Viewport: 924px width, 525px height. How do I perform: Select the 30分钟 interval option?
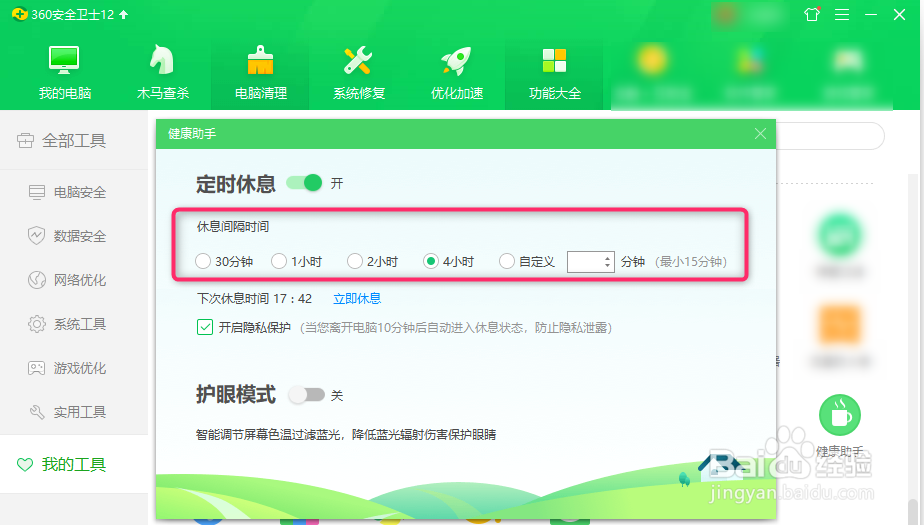pyautogui.click(x=203, y=261)
